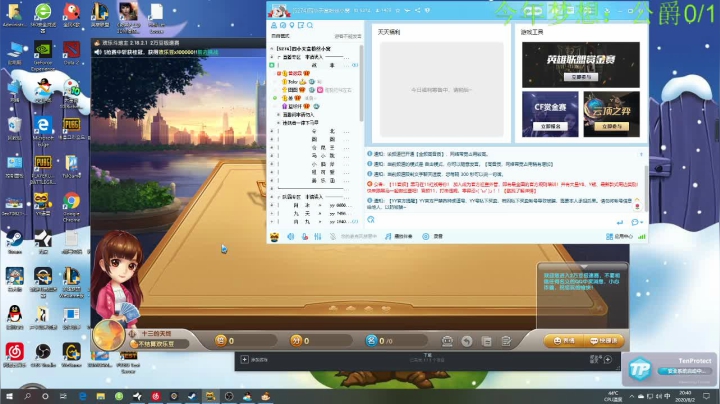Viewport: 720px width, 404px height.
Task: Click the 表情 button in game
Action: (564, 341)
